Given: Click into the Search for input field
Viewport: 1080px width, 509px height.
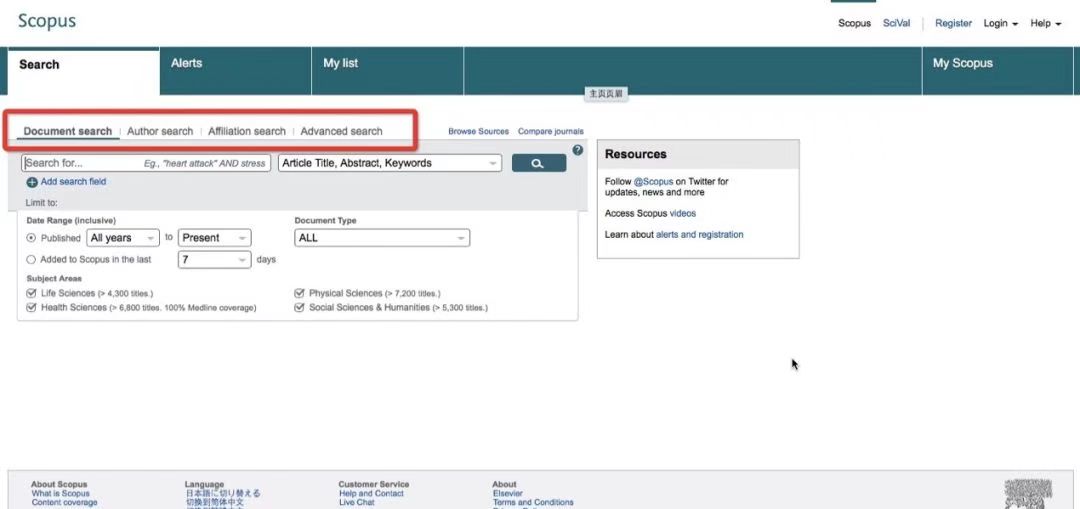Looking at the screenshot, I should [146, 163].
